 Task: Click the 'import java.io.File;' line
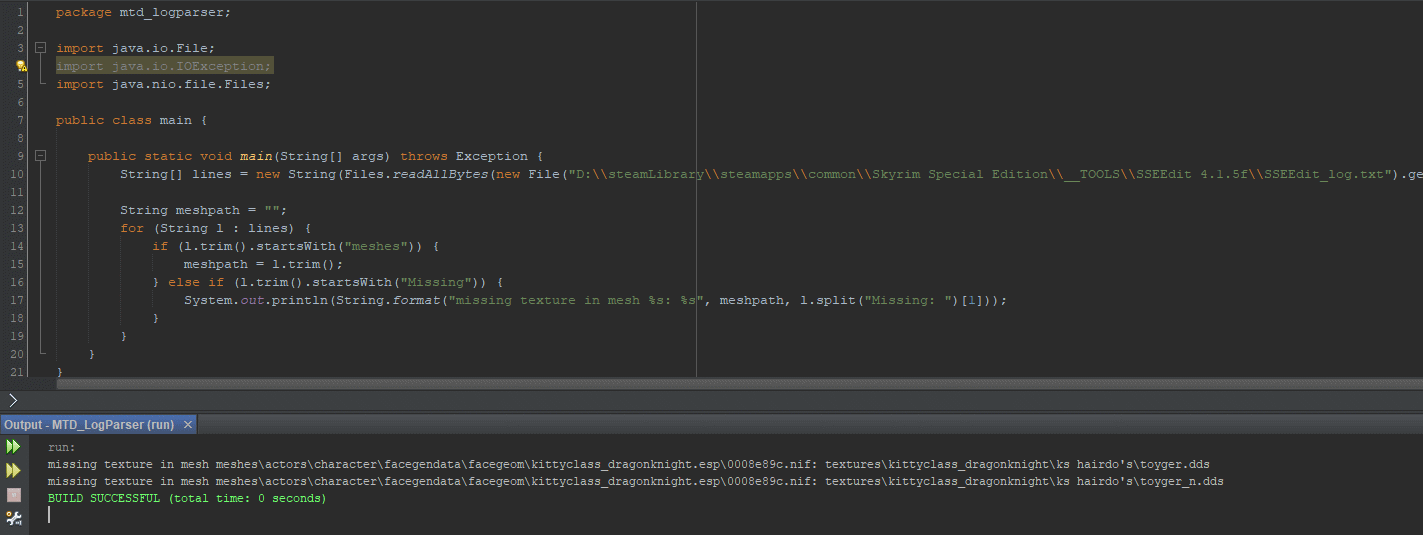(136, 48)
